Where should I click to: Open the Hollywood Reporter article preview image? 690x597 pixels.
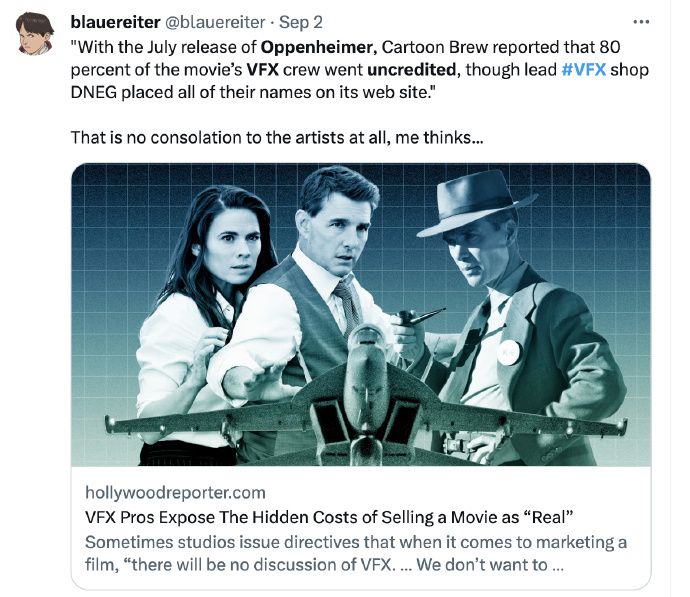[x=360, y=314]
